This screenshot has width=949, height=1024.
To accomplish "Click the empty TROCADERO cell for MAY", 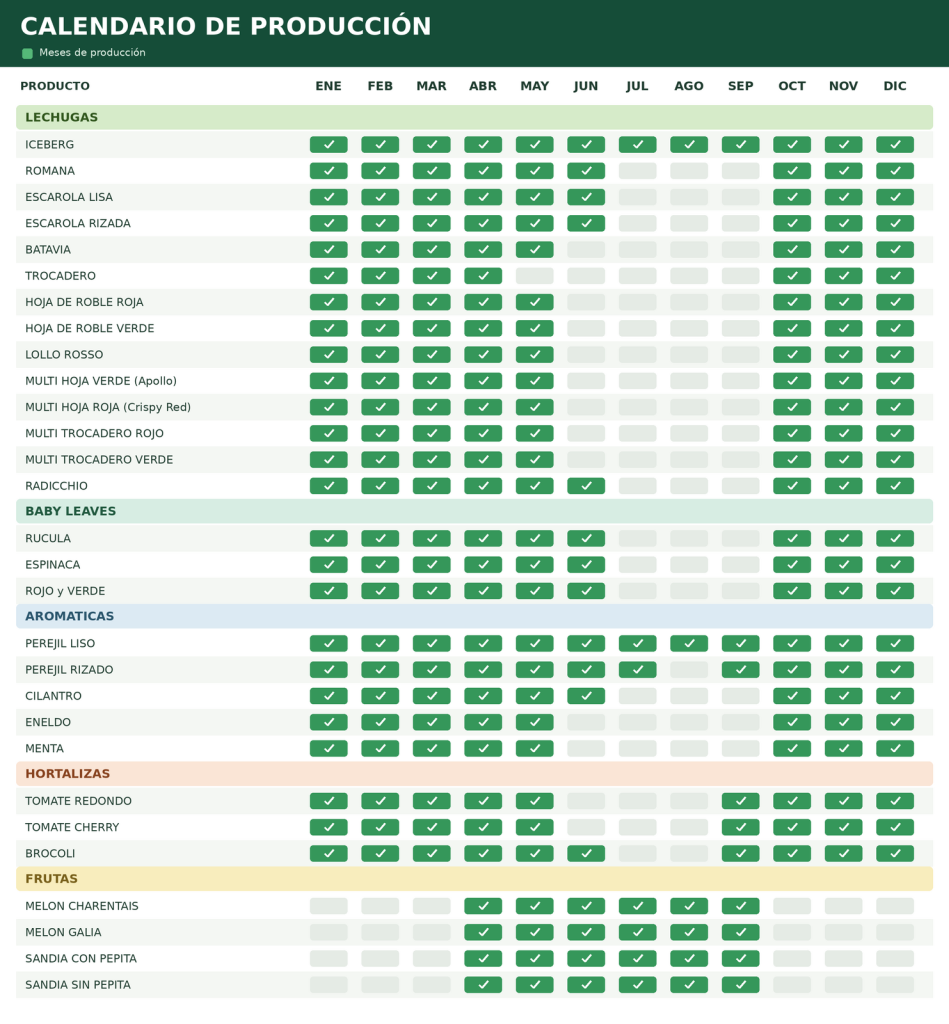I will tap(534, 276).
